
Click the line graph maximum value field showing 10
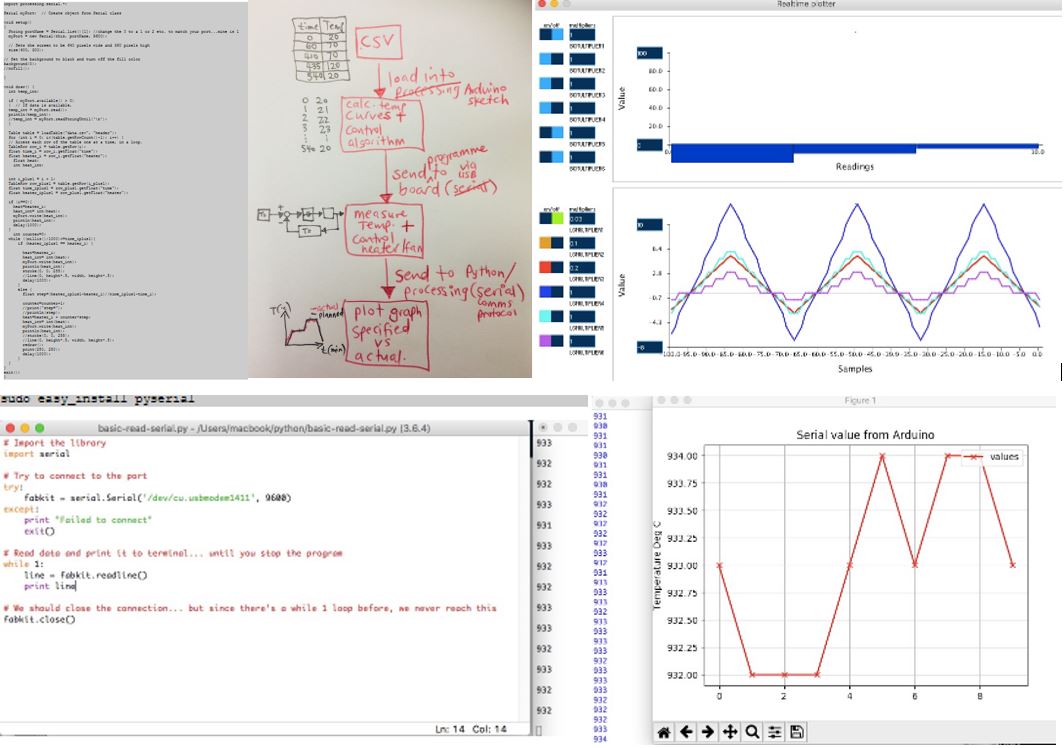coord(649,225)
